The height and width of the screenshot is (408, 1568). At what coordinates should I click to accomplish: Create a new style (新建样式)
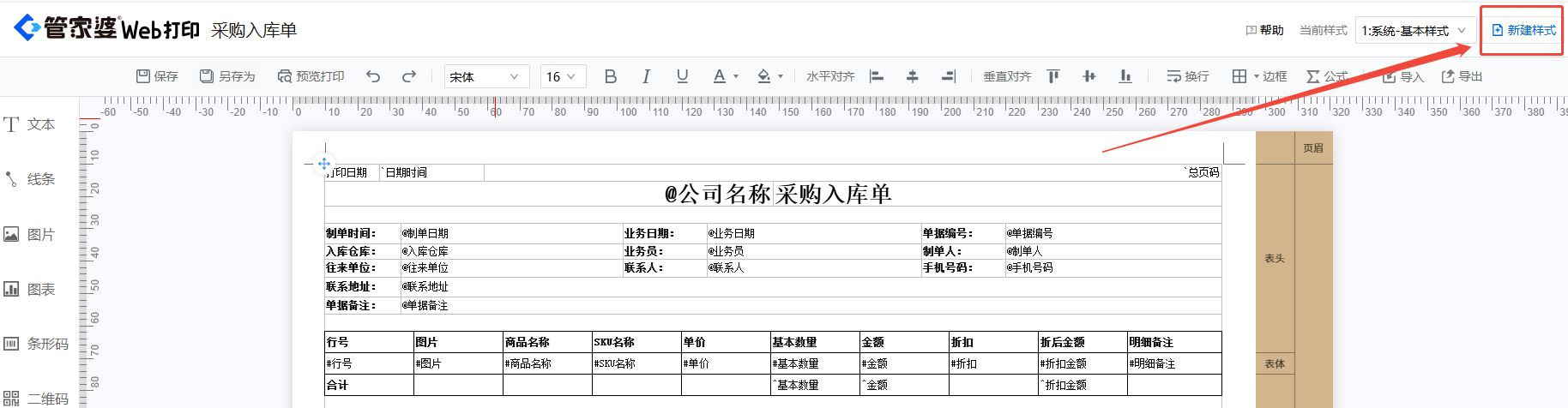[x=1523, y=30]
